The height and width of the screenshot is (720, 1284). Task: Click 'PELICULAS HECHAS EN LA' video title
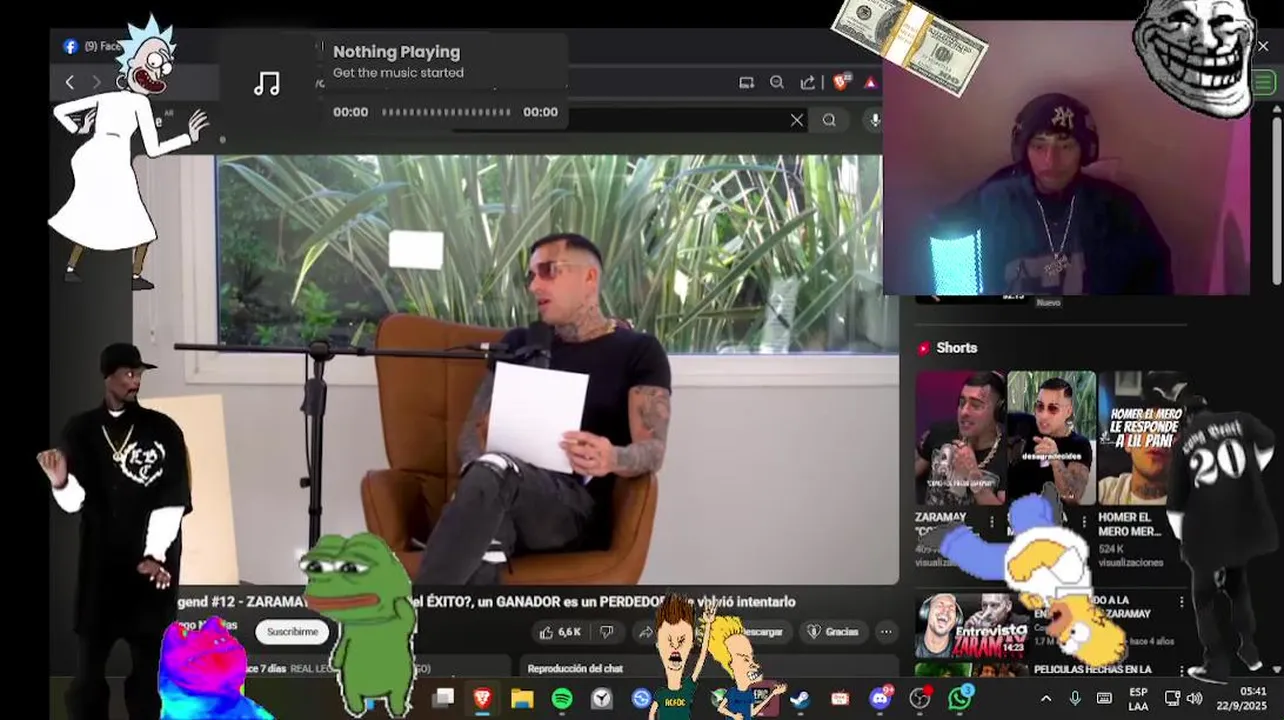[x=1092, y=669]
